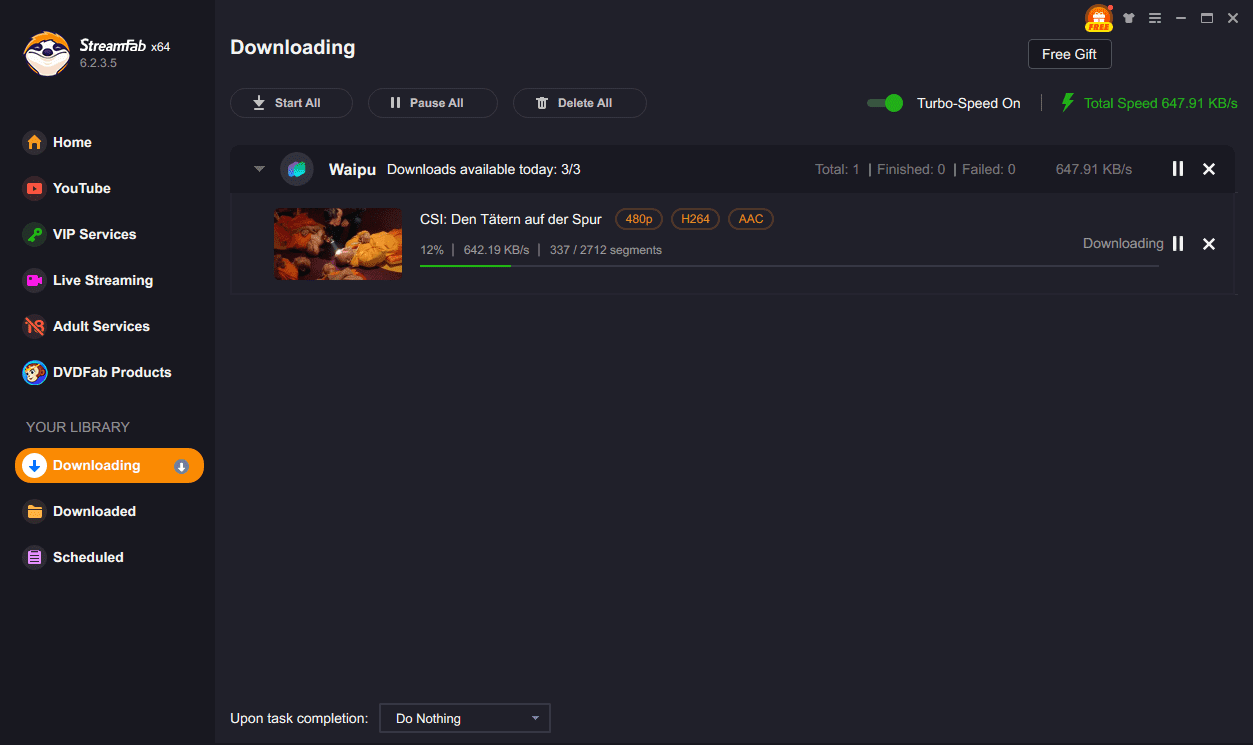Open the Upon task completion dropdown
The width and height of the screenshot is (1253, 745).
[465, 718]
